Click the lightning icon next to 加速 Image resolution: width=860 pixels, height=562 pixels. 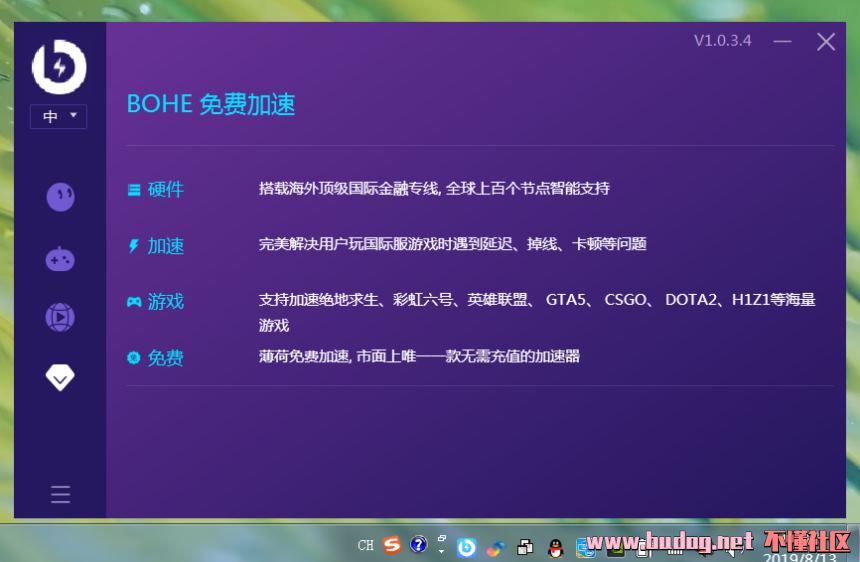[134, 246]
